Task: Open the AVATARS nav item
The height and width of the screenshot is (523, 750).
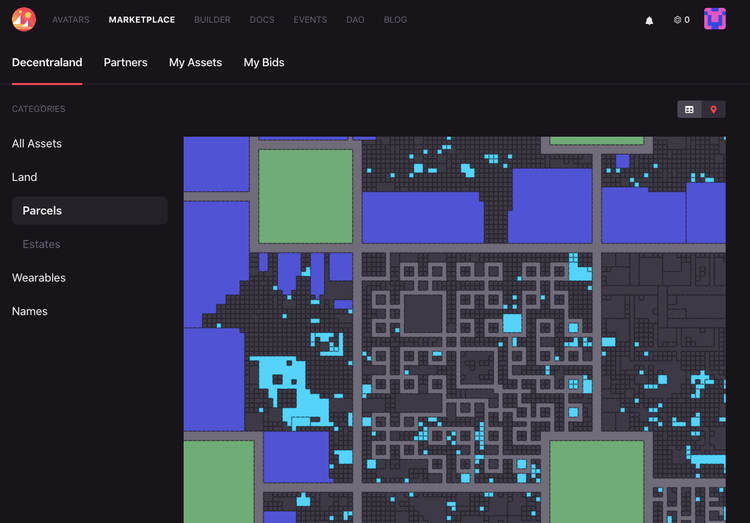Action: (x=71, y=20)
